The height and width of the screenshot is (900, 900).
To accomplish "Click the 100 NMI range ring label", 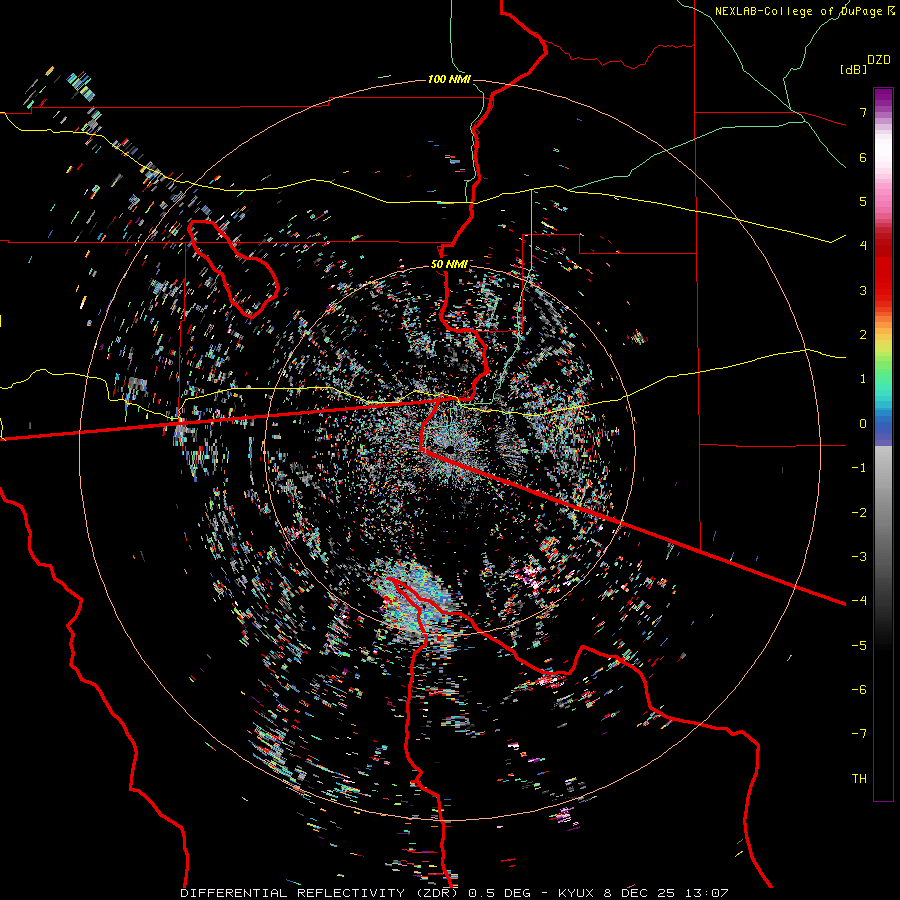I will tap(449, 79).
